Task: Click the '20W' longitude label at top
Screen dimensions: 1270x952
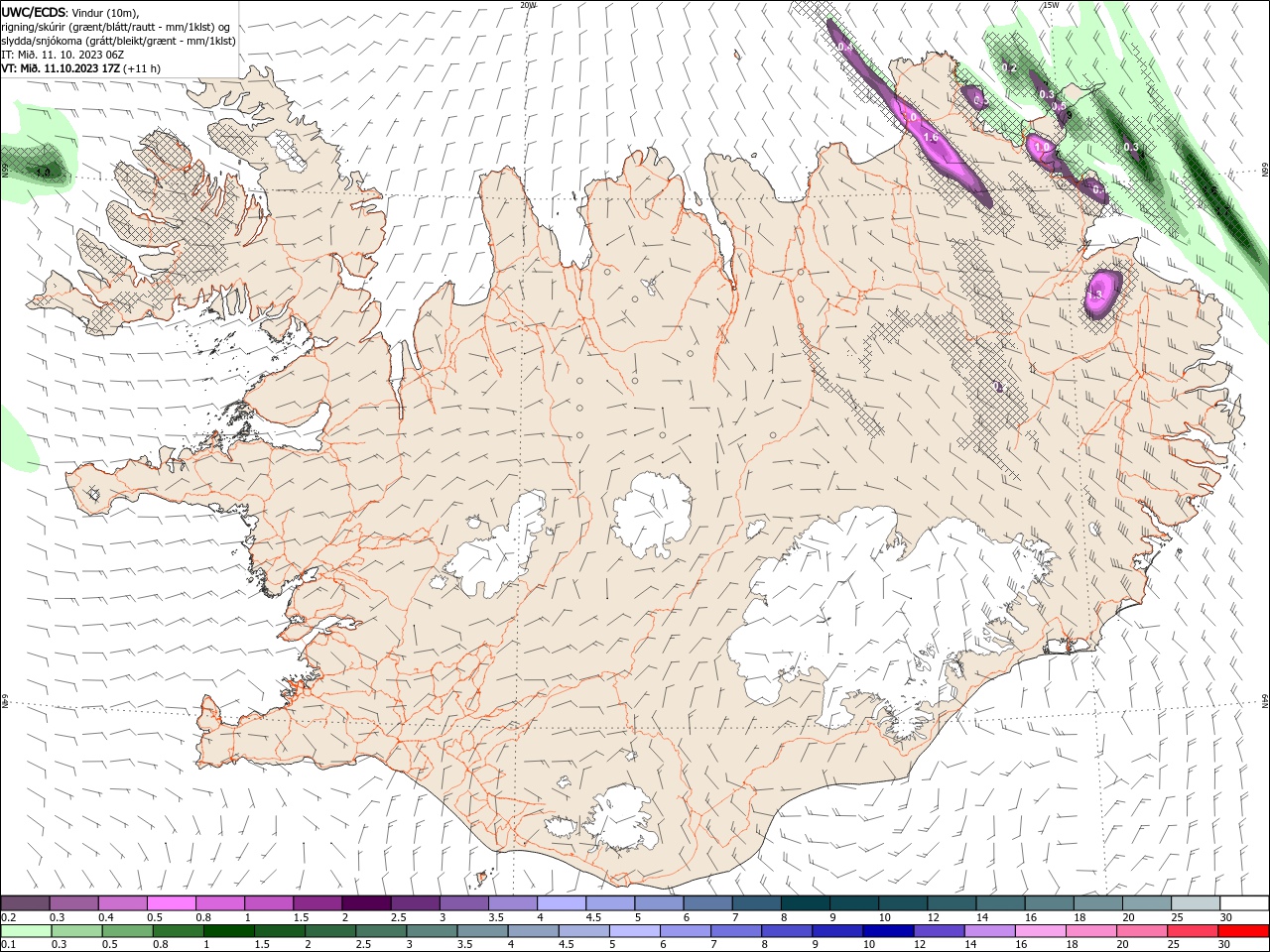Action: coord(528,5)
